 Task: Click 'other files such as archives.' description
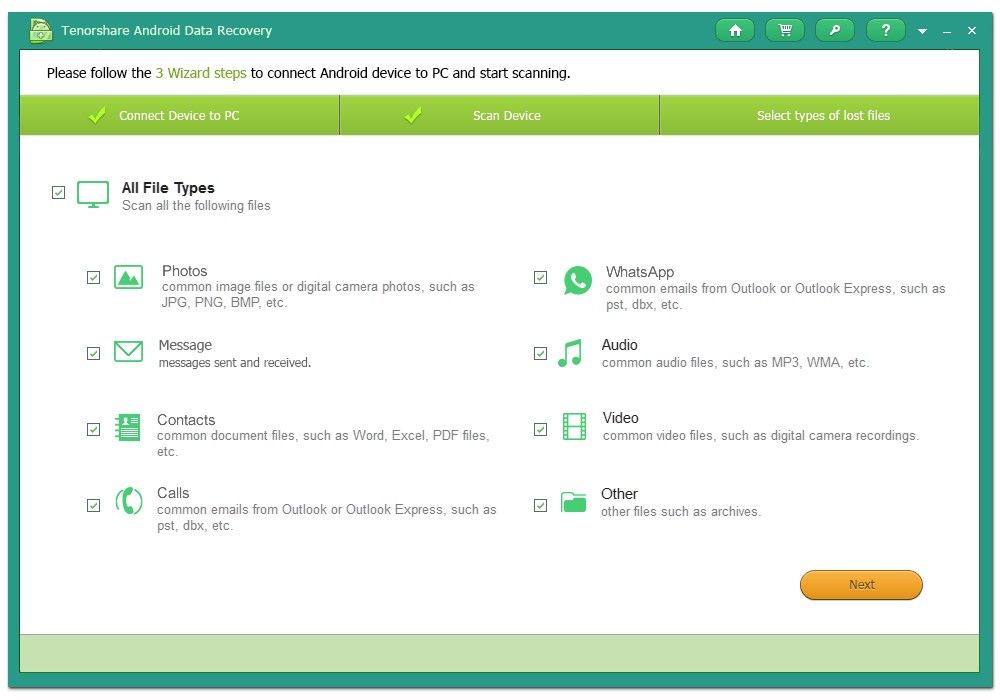680,511
